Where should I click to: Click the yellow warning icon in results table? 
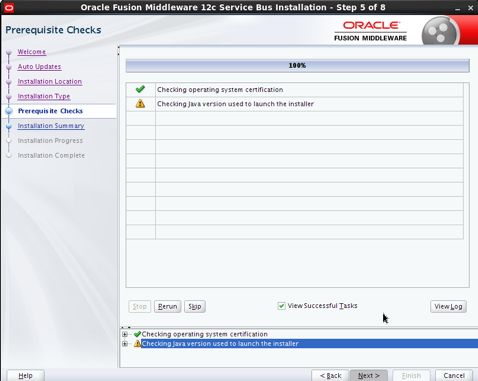tap(140, 104)
